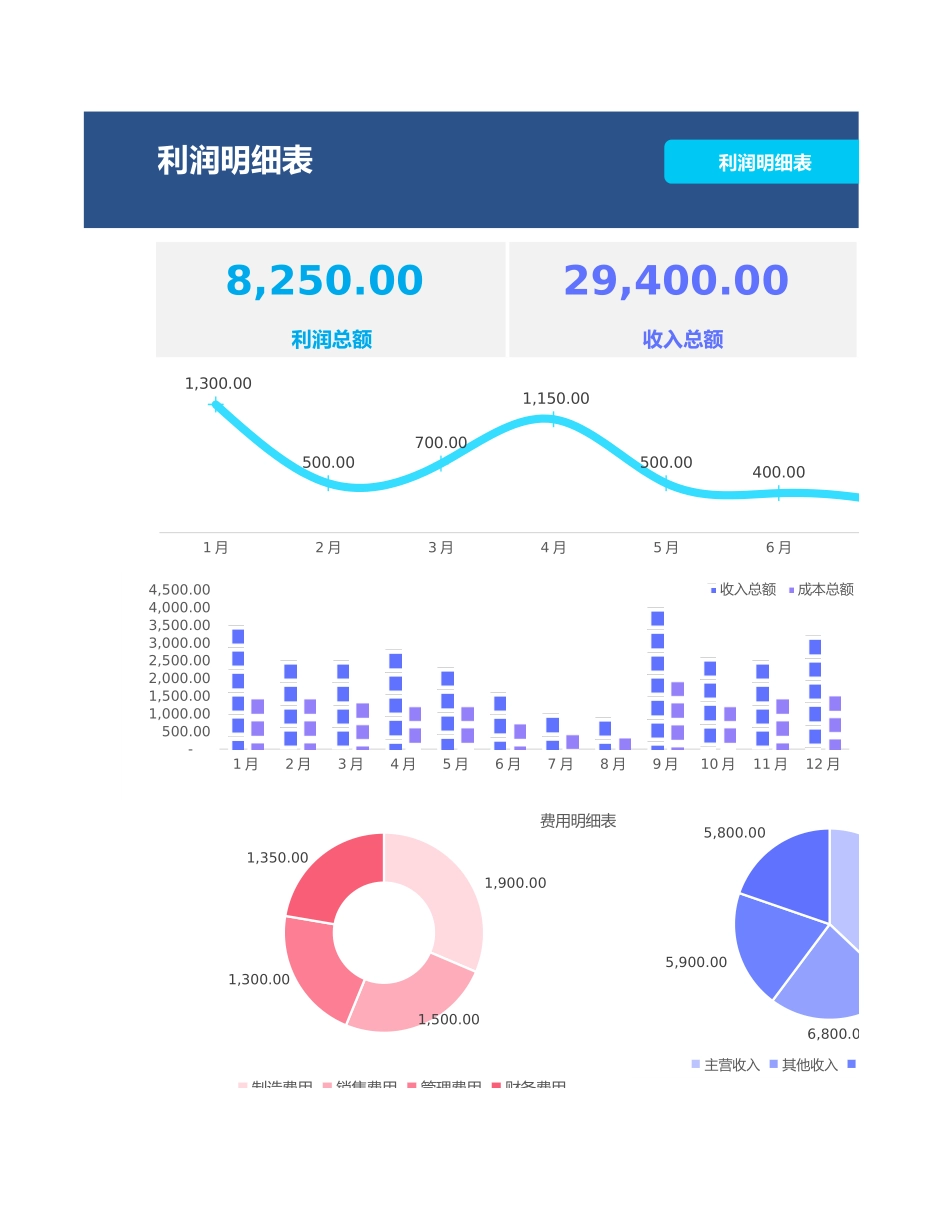
Task: Select the 1,150.00 peak on line chart
Action: [x=554, y=419]
